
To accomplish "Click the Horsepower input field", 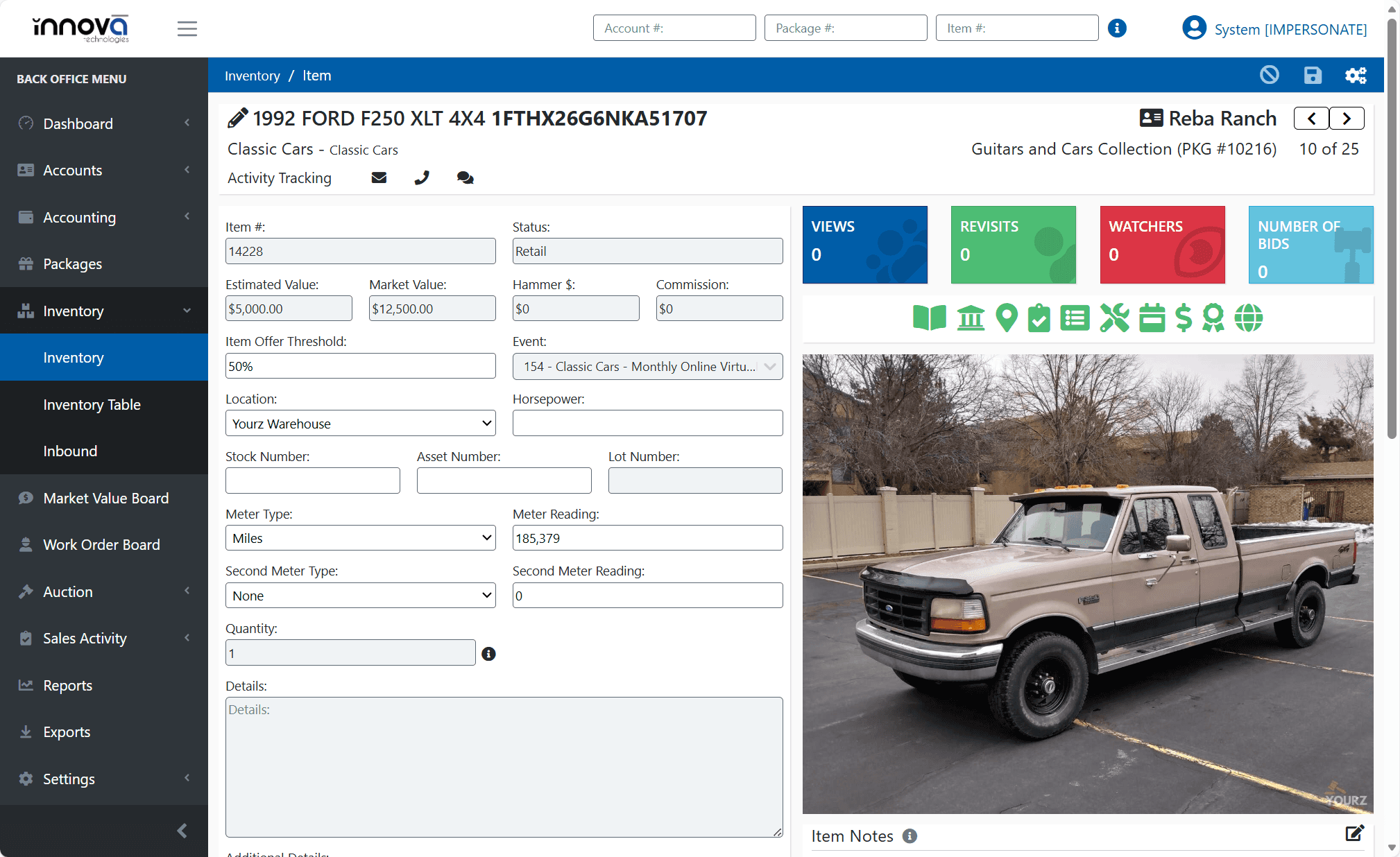I will click(648, 423).
